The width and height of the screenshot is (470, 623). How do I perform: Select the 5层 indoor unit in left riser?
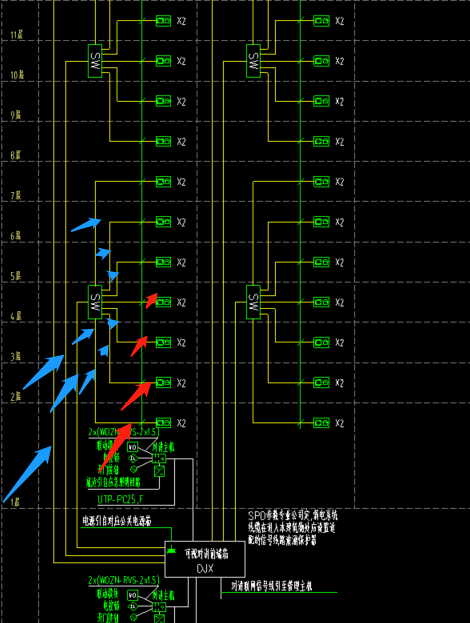point(163,262)
